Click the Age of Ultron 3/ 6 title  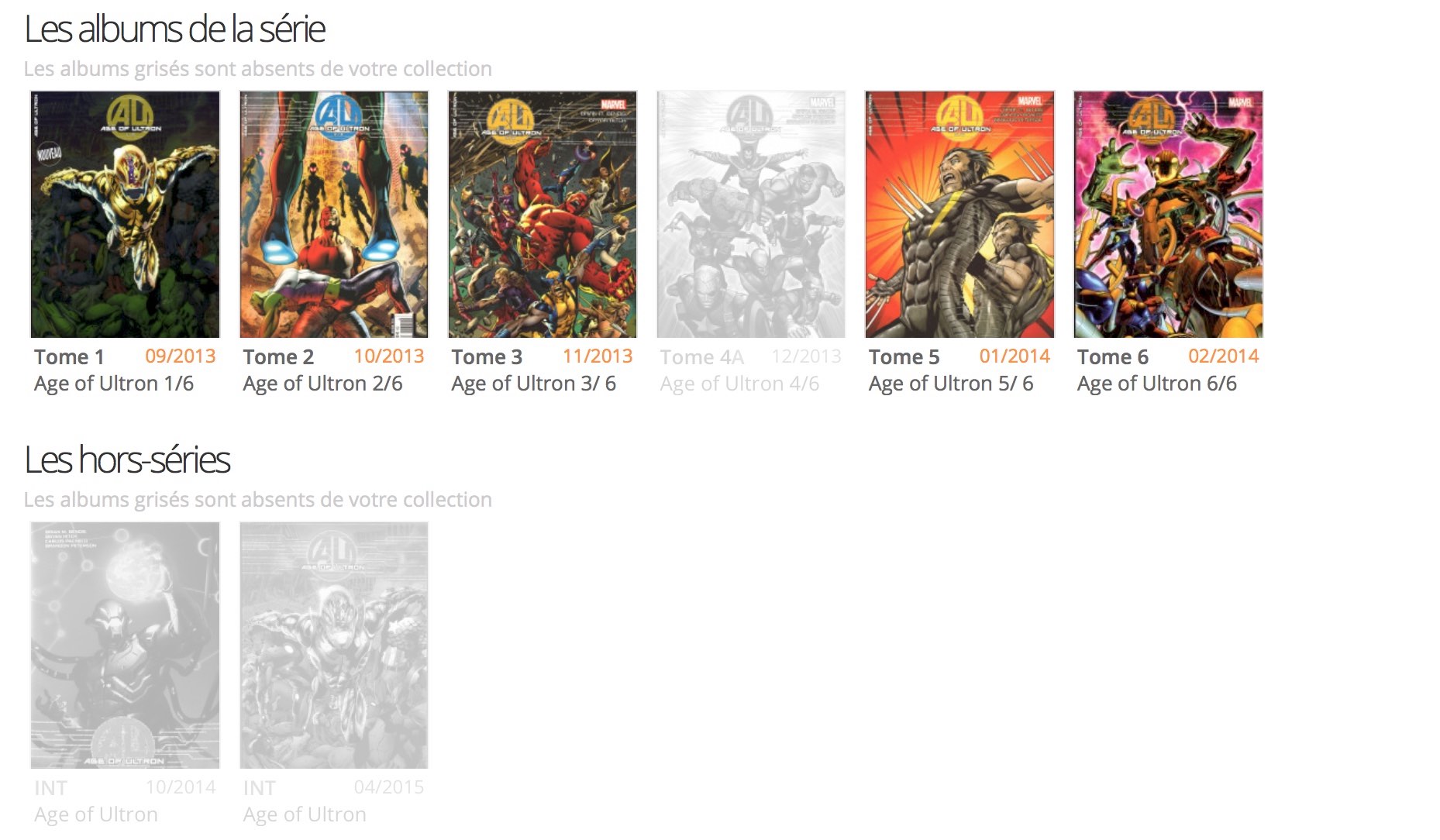533,384
